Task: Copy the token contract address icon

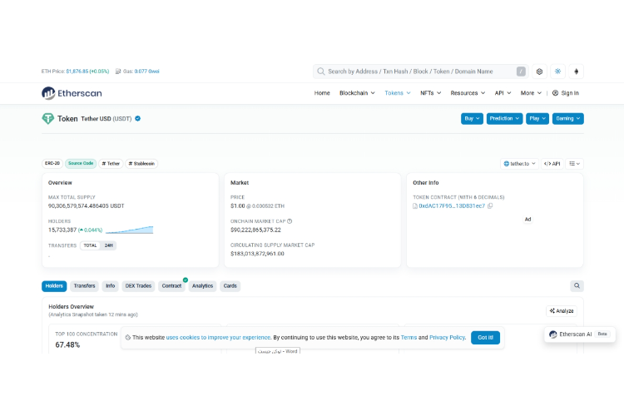Action: pos(490,206)
